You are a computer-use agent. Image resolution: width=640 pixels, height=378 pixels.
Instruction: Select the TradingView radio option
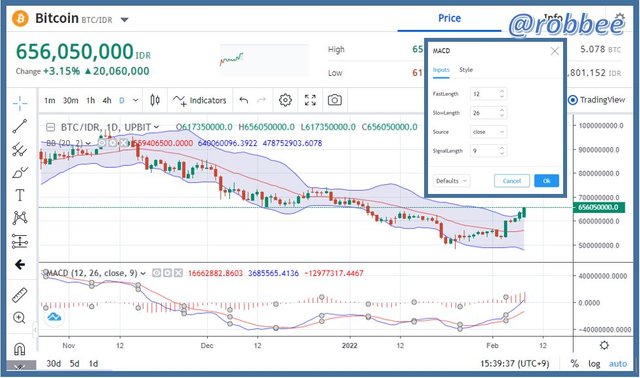(x=573, y=100)
